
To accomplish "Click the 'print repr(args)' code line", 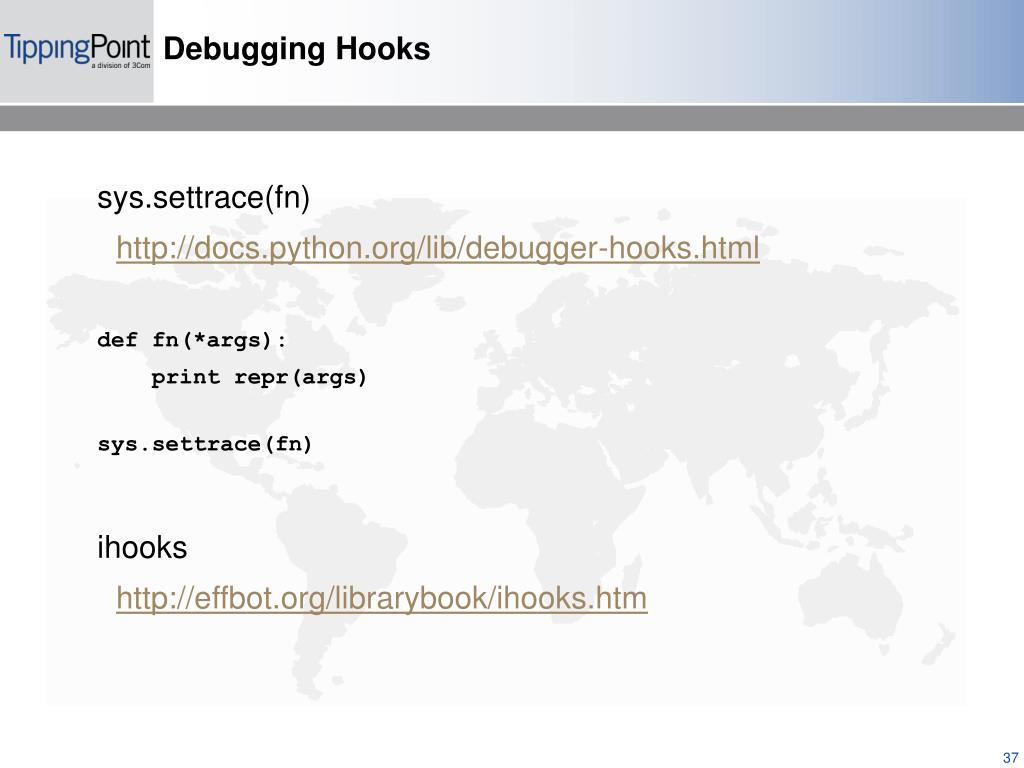I will point(259,377).
